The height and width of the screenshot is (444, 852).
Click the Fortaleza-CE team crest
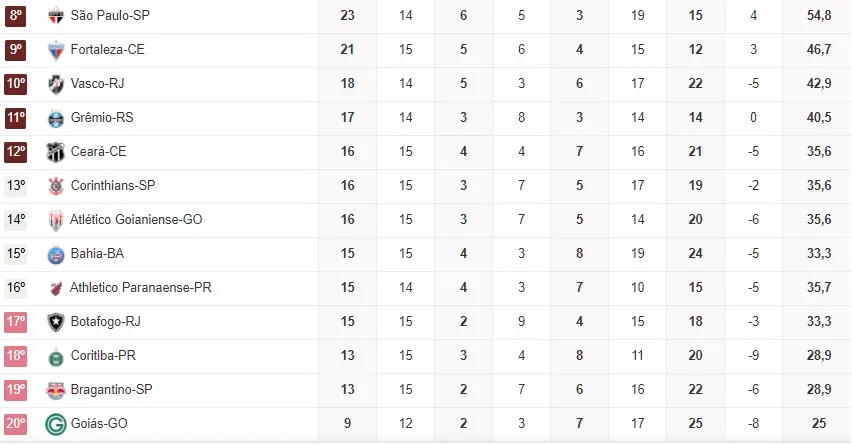click(56, 50)
